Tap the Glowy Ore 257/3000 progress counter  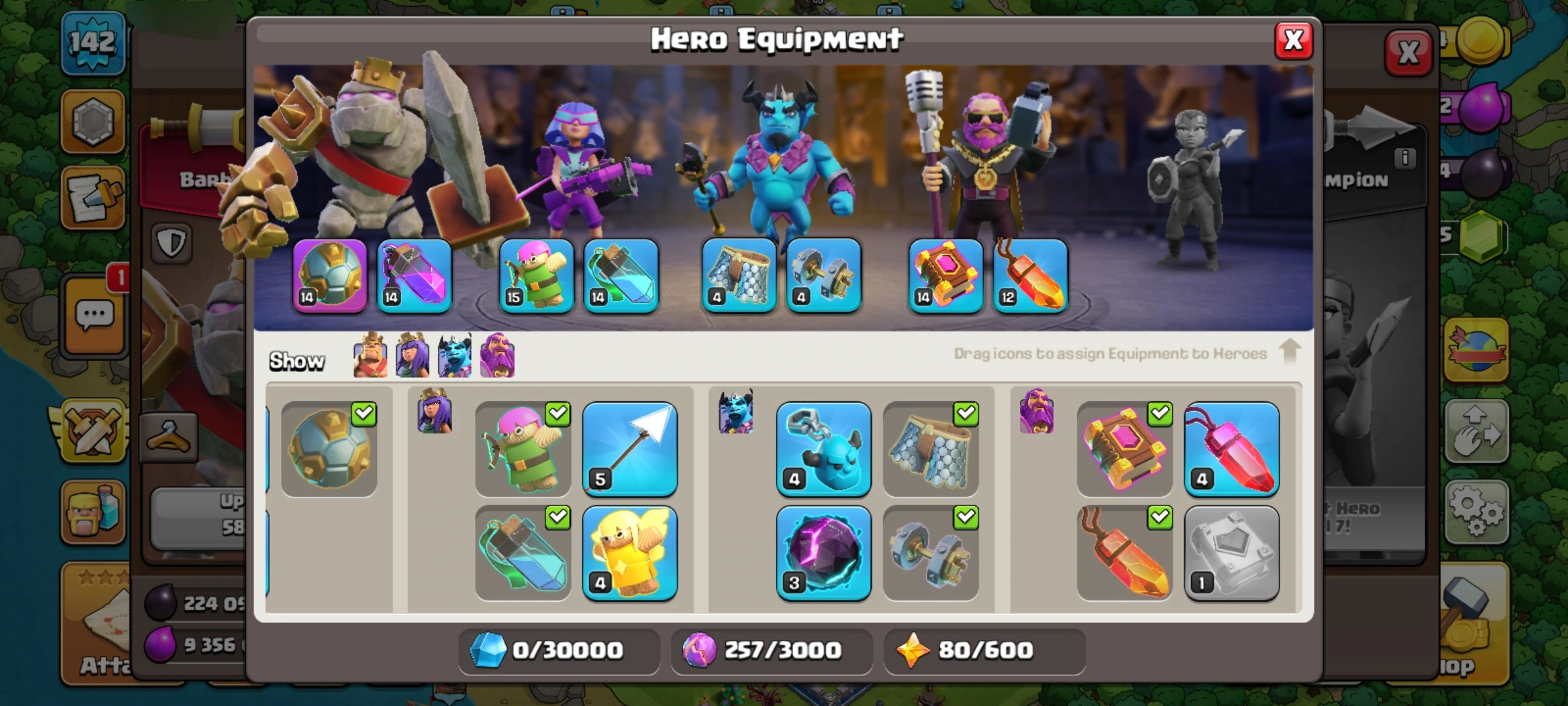coord(772,650)
